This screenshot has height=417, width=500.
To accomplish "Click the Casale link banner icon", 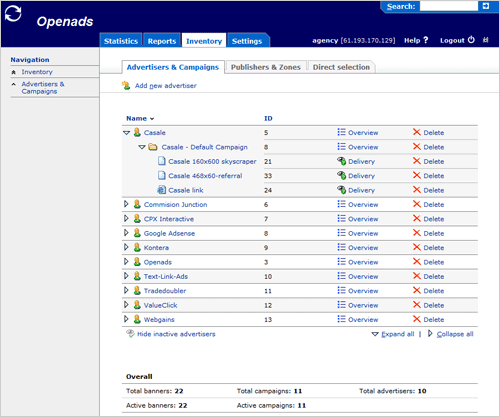I will (162, 190).
